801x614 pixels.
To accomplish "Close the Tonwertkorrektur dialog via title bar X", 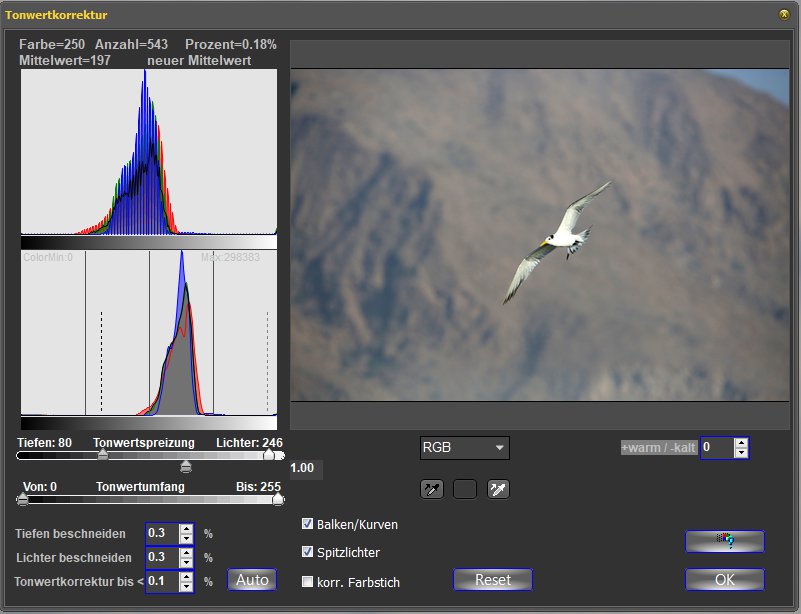I will pyautogui.click(x=783, y=15).
